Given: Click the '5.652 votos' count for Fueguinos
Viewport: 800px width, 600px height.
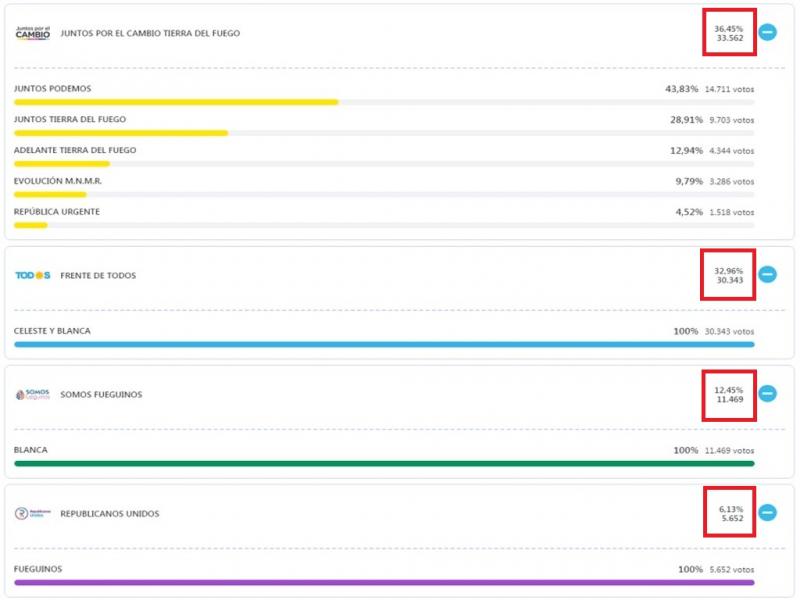Looking at the screenshot, I should point(732,569).
